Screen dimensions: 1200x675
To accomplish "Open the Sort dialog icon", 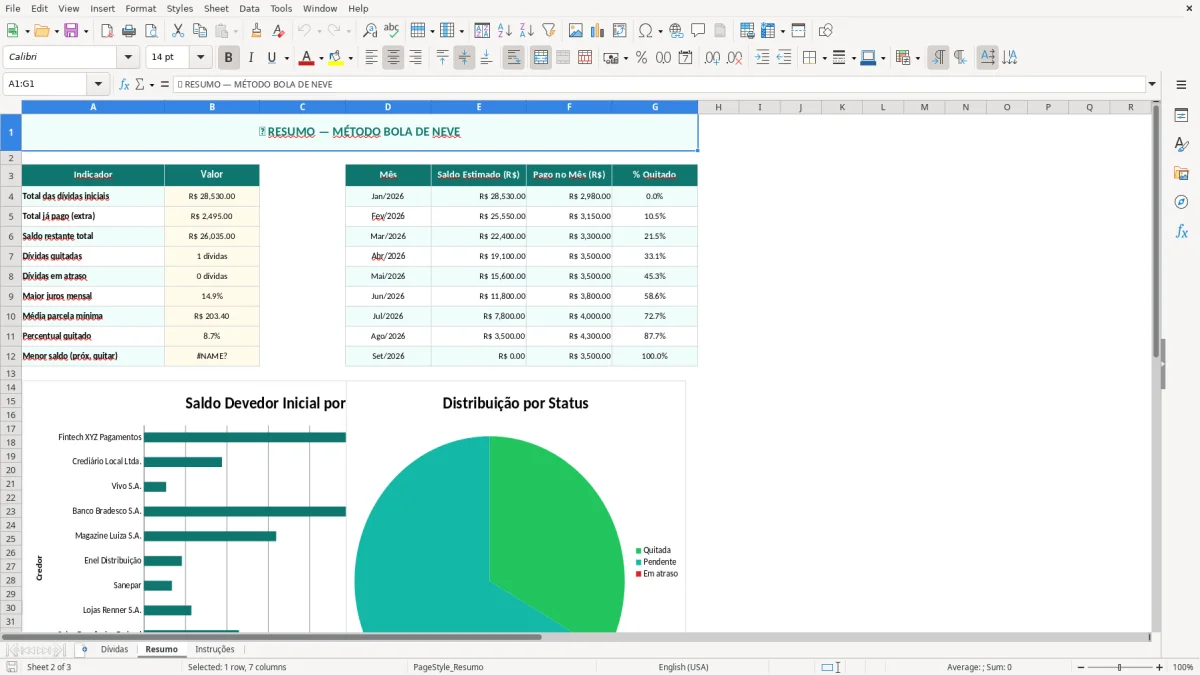I will (482, 31).
